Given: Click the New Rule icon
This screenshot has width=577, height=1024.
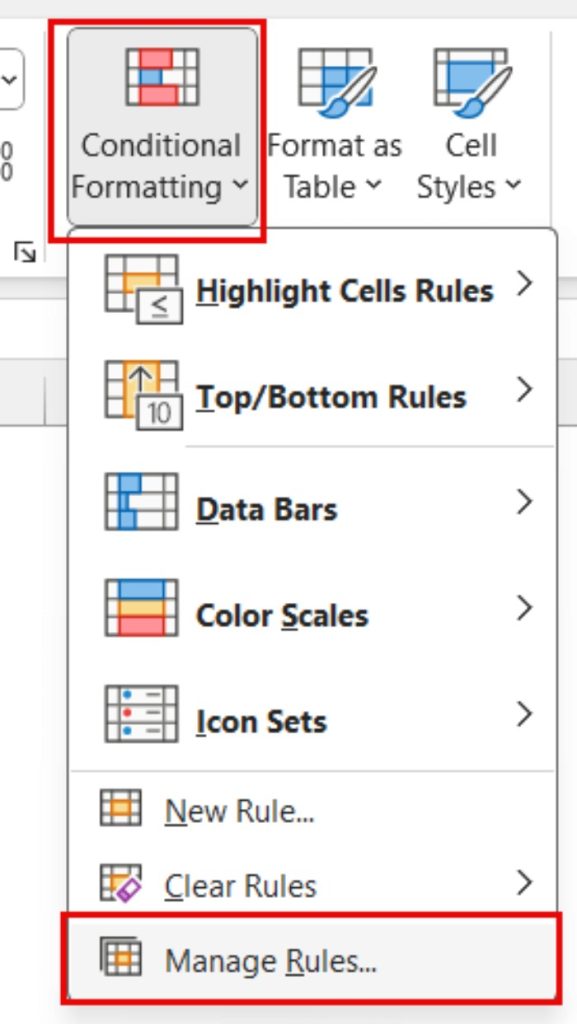Looking at the screenshot, I should pos(120,810).
